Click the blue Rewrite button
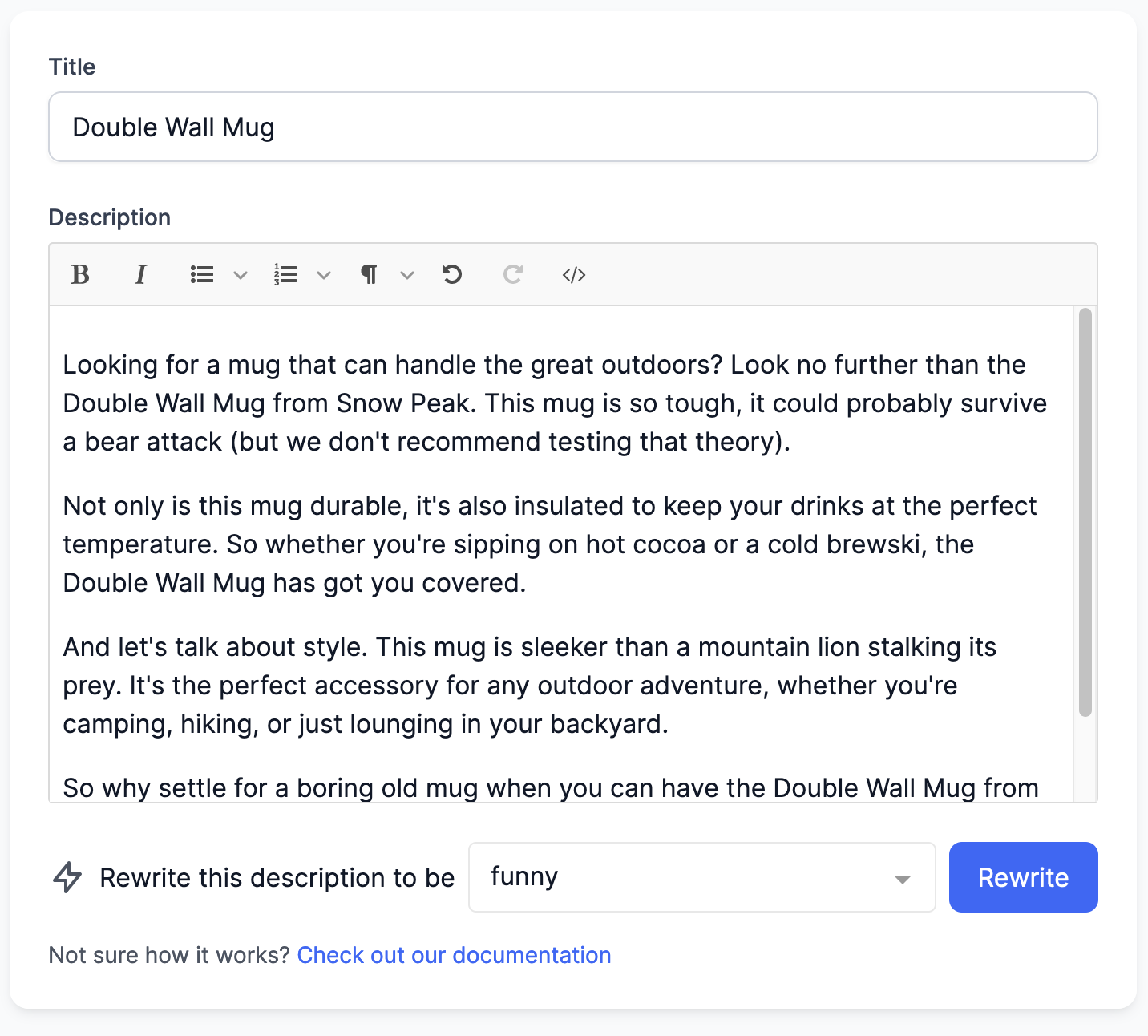The width and height of the screenshot is (1148, 1036). (x=1024, y=877)
